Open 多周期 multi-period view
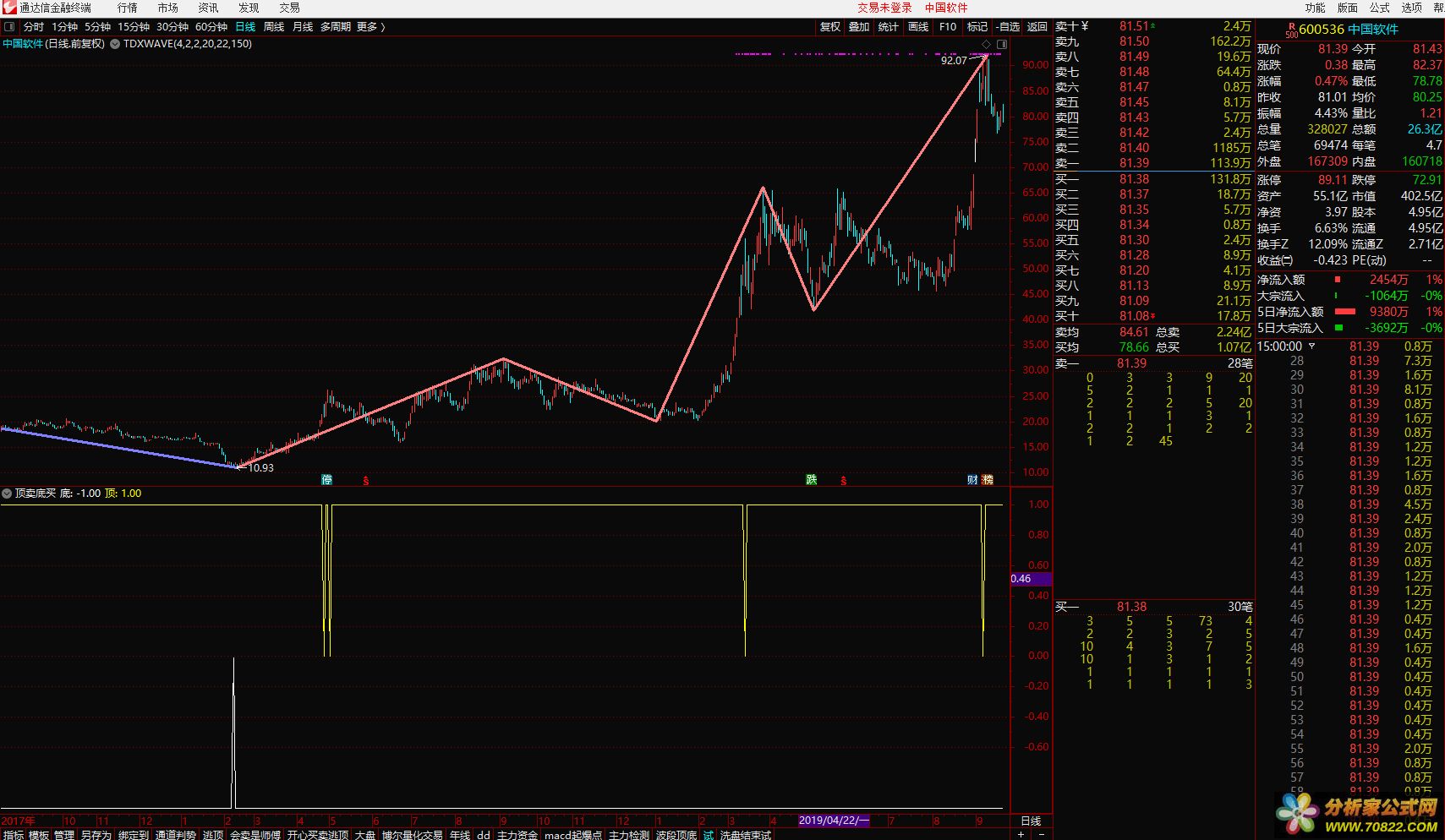Image resolution: width=1445 pixels, height=840 pixels. (336, 27)
